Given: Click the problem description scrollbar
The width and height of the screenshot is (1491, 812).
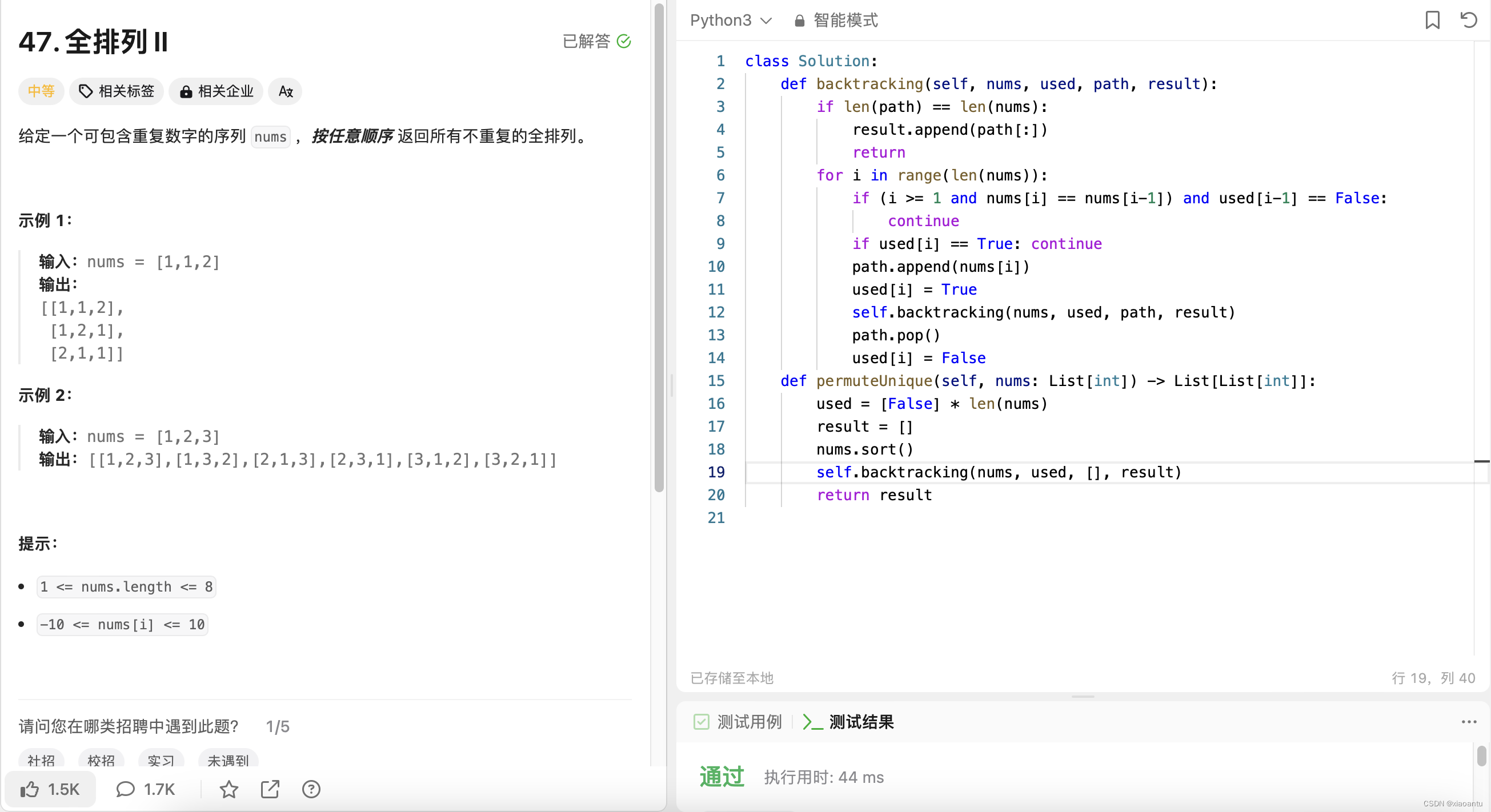Looking at the screenshot, I should (x=659, y=249).
